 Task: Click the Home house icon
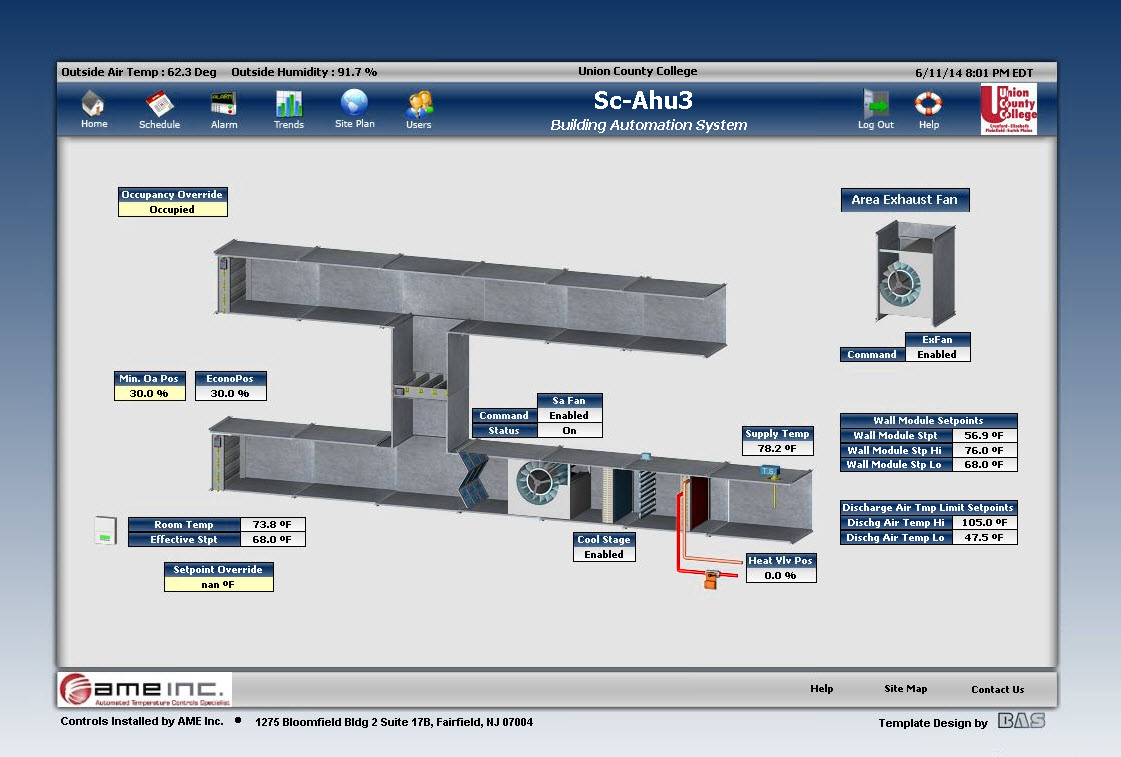(x=94, y=104)
